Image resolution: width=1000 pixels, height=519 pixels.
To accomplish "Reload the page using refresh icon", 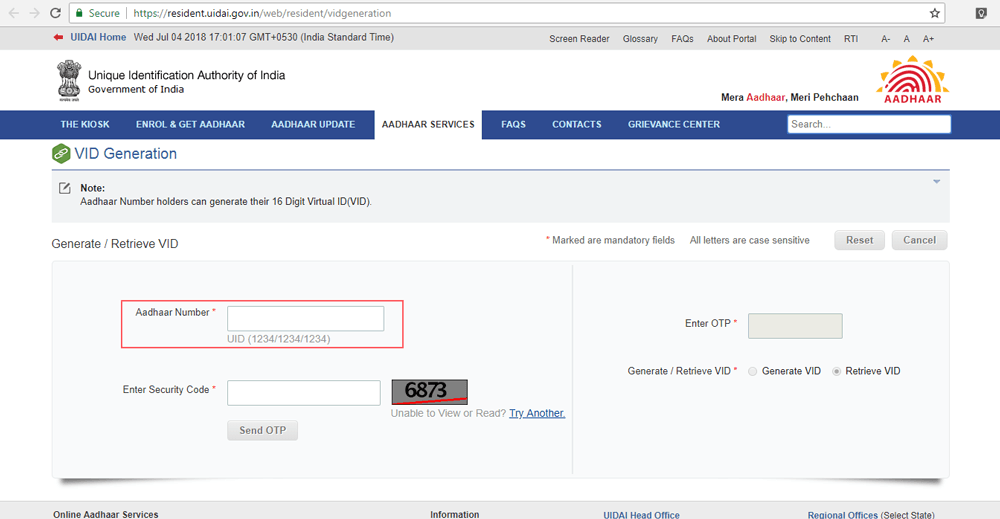I will 58,13.
